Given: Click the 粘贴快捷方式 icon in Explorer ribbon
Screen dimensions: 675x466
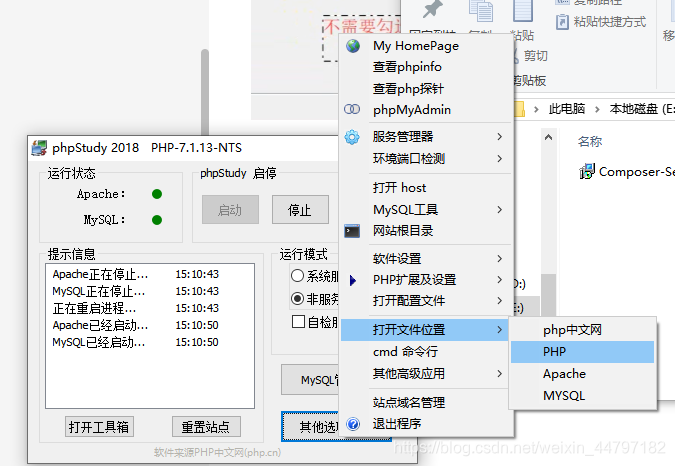Looking at the screenshot, I should click(562, 22).
